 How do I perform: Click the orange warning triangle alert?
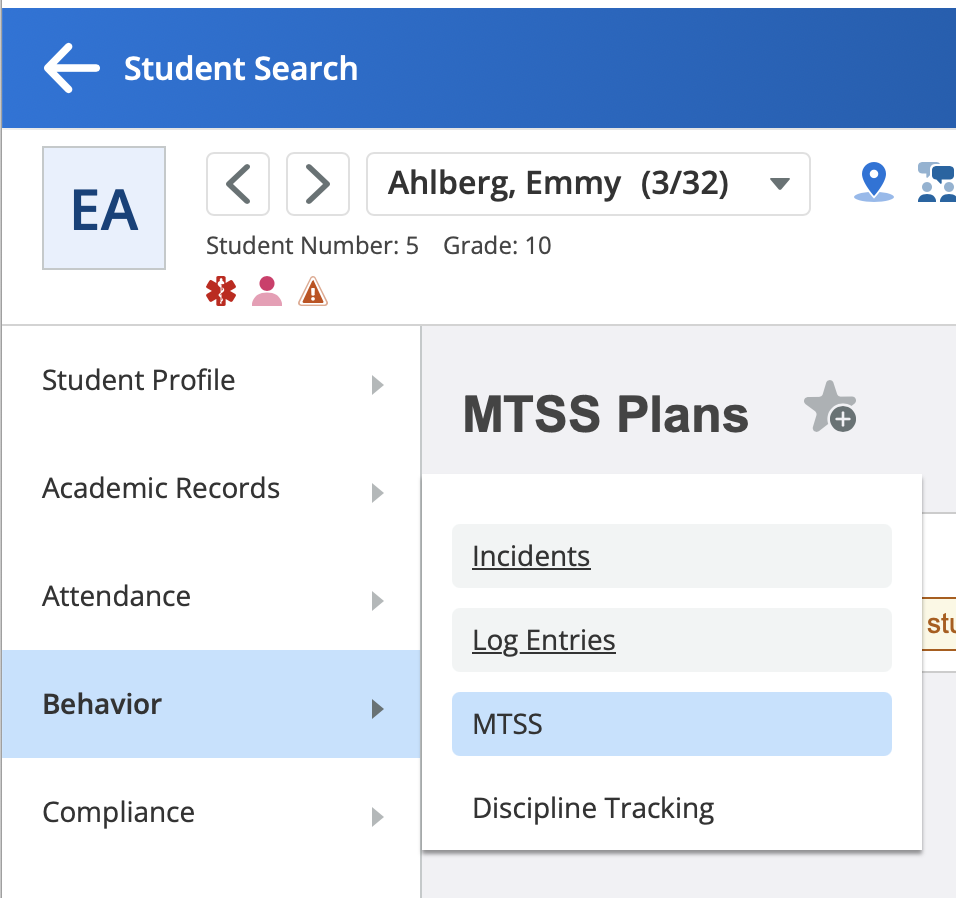point(311,290)
